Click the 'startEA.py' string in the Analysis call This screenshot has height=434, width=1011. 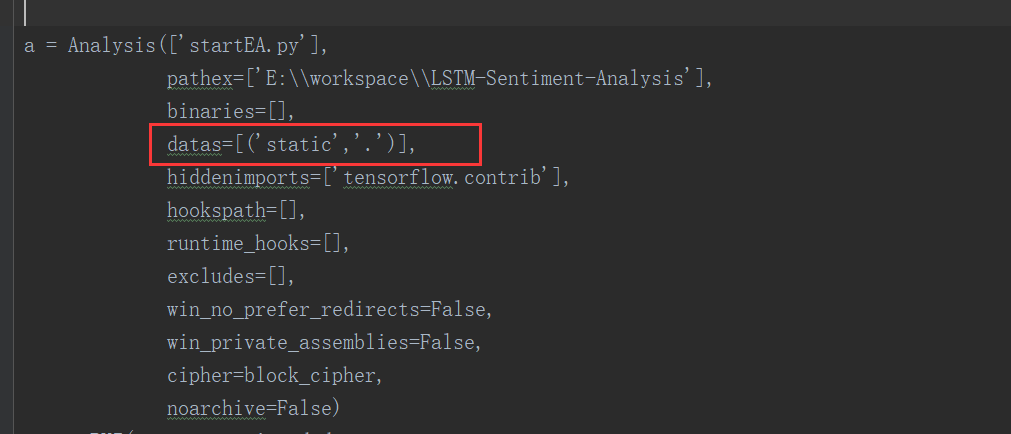tap(247, 45)
